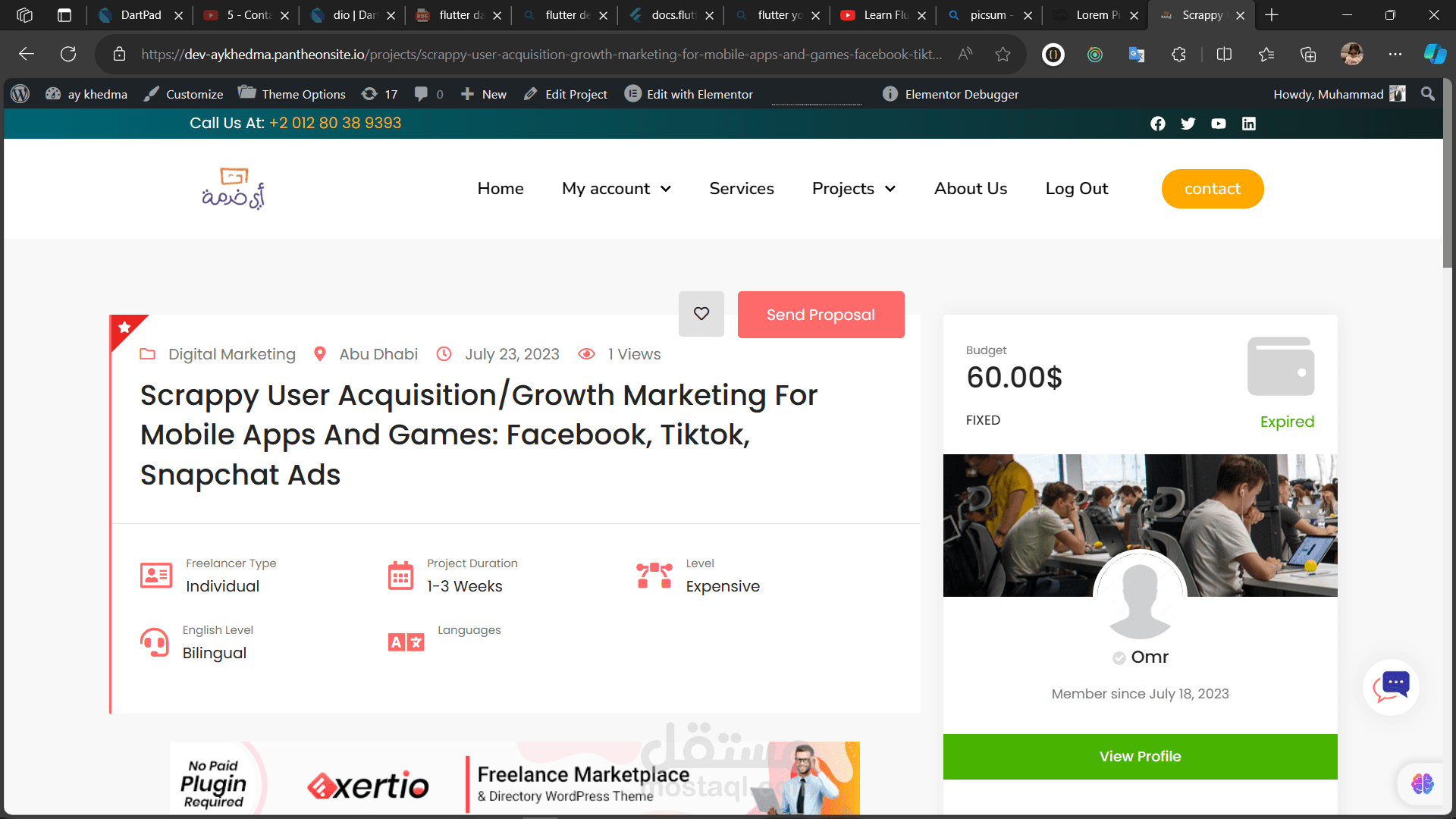This screenshot has height=819, width=1456.
Task: Open the chat bubble widget
Action: 1391,686
